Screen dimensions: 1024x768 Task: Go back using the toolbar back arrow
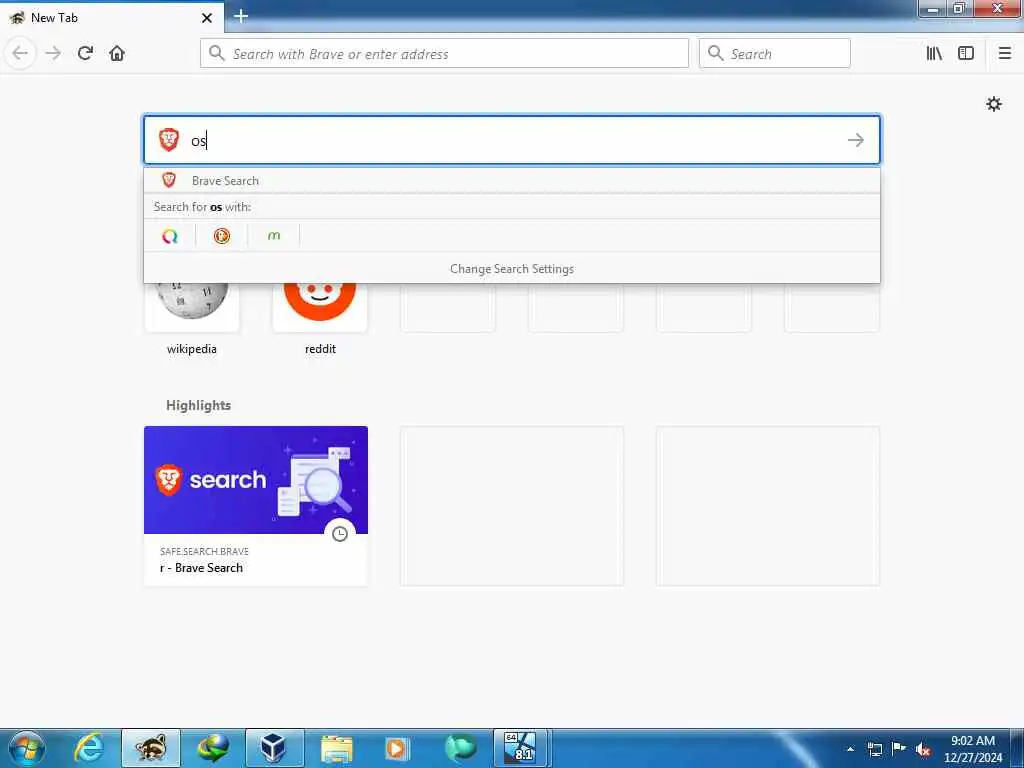(20, 53)
